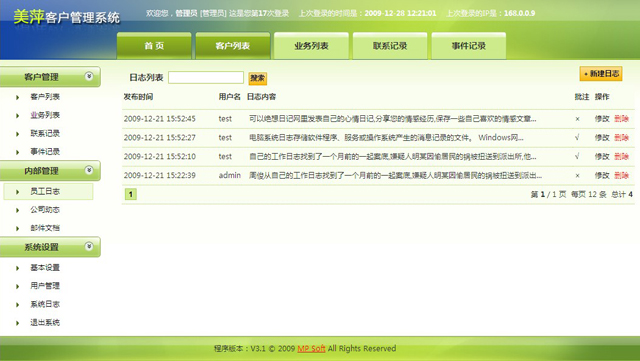Delete the 15:52:10 log entry

coord(621,156)
